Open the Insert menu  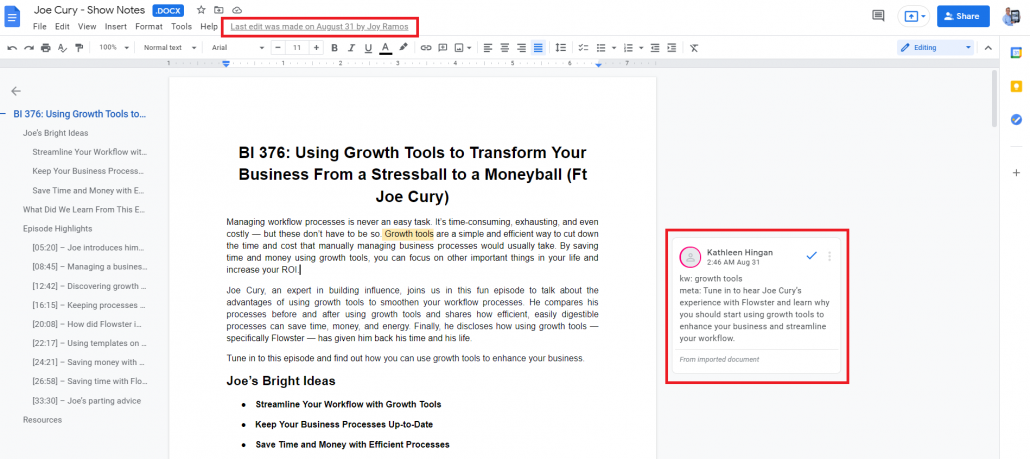116,27
